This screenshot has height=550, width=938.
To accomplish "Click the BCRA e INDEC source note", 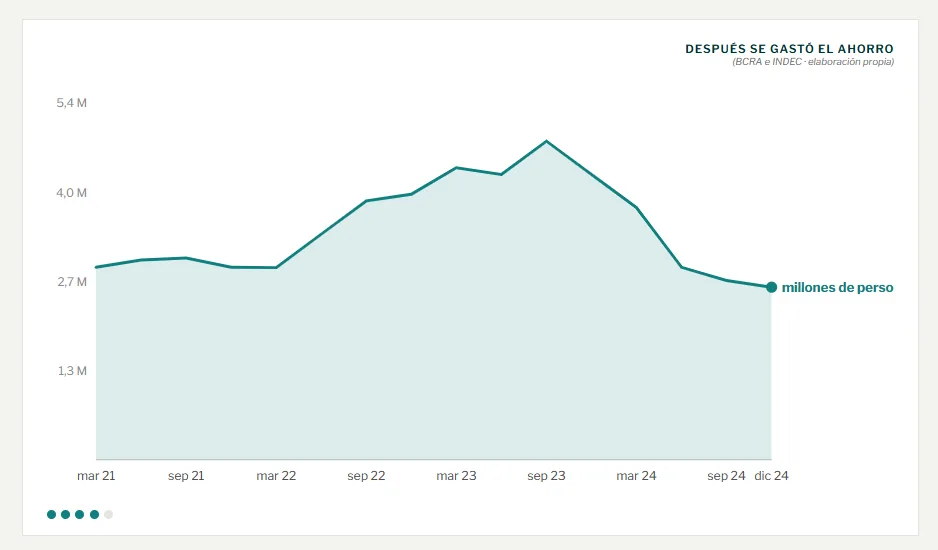I will [x=813, y=62].
